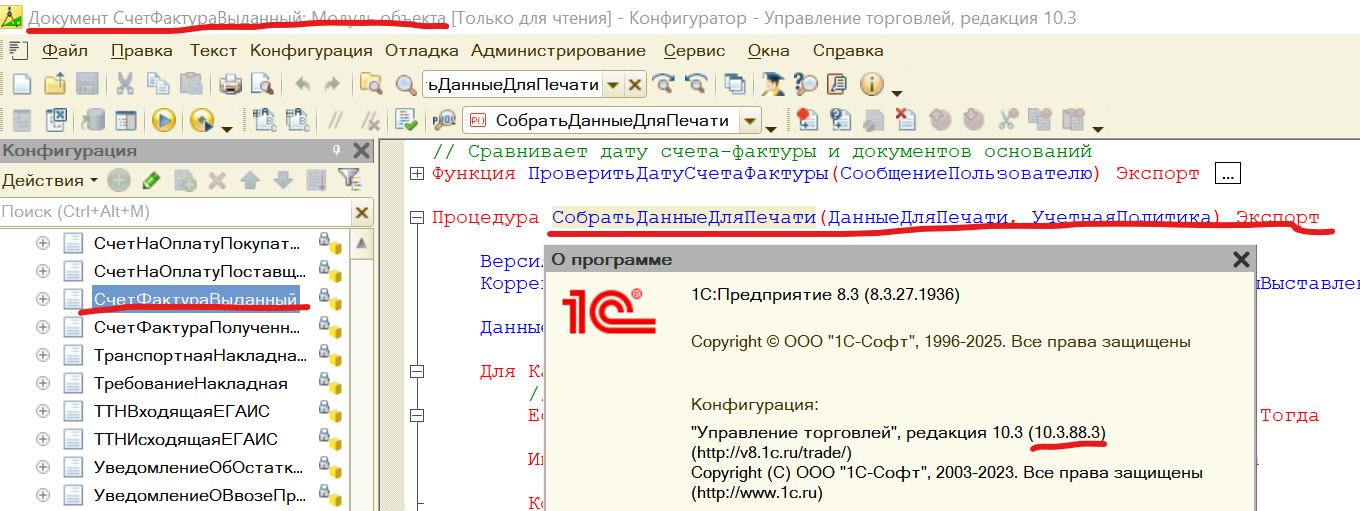
Task: Open the Действия dropdown menu
Action: [50, 181]
